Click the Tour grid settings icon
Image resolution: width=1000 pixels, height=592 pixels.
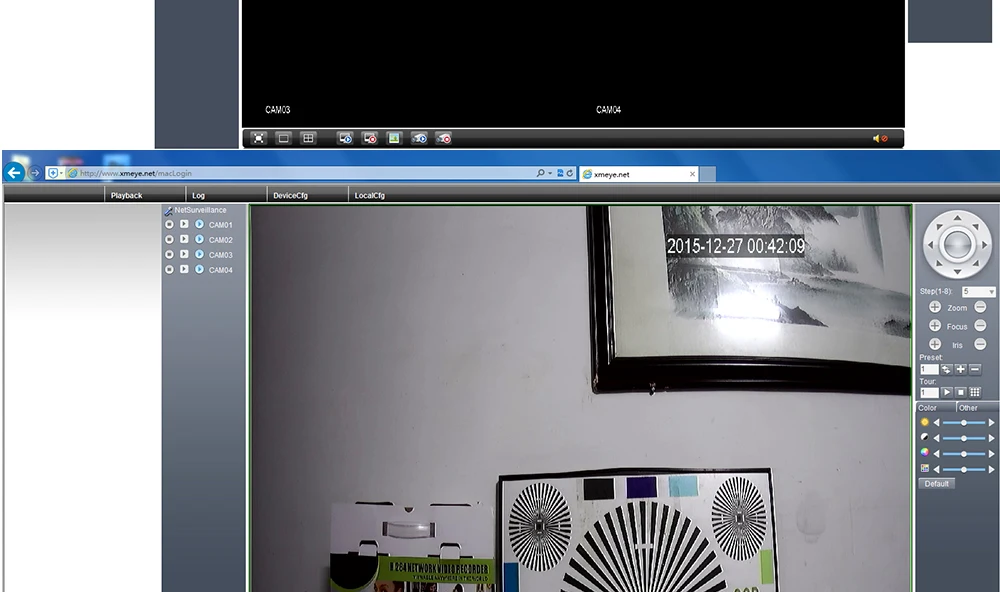point(974,392)
